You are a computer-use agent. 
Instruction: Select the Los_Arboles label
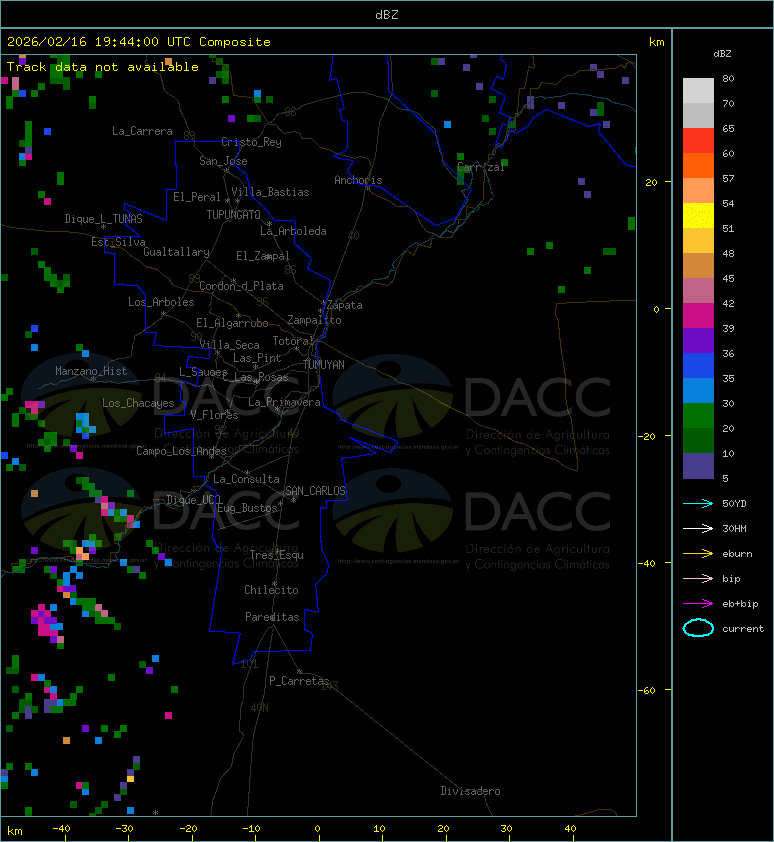pos(161,302)
